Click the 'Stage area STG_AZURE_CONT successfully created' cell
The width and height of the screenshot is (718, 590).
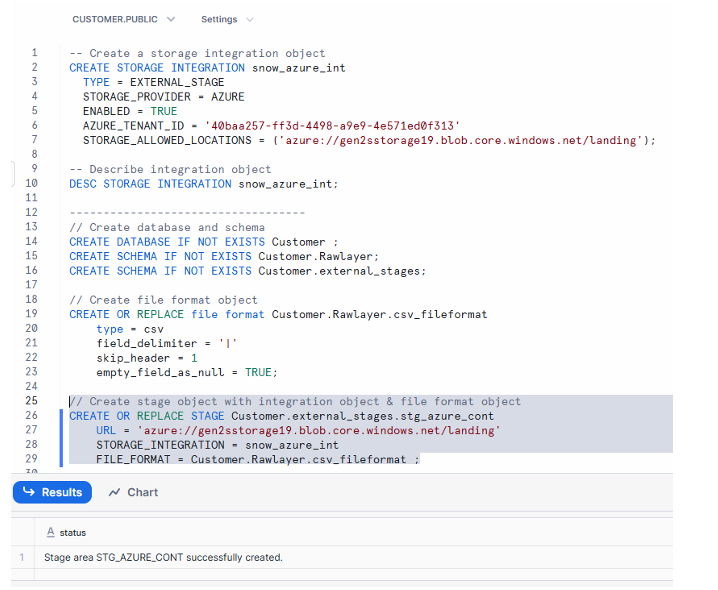[163, 557]
